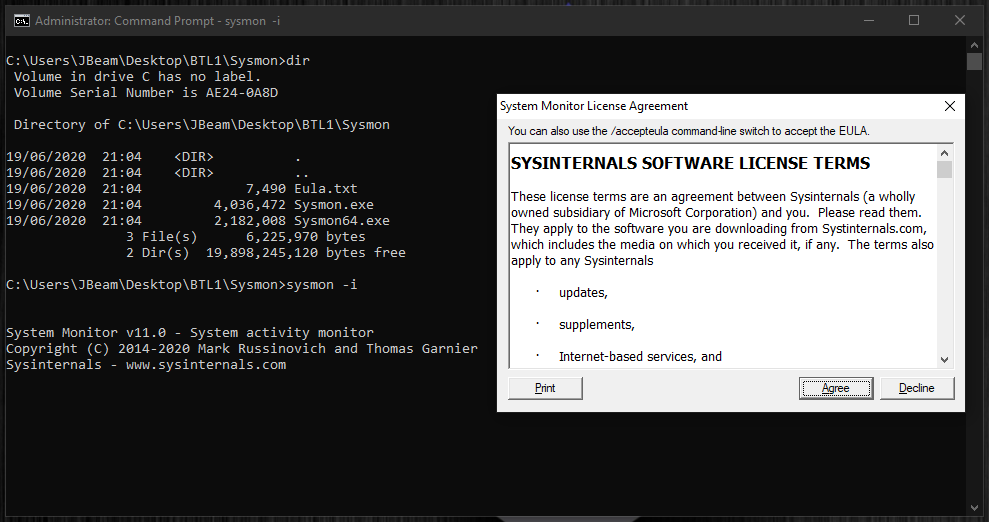Click 'Volume Serial Number is AE24-0A8D' line
This screenshot has width=989, height=522.
pos(146,93)
